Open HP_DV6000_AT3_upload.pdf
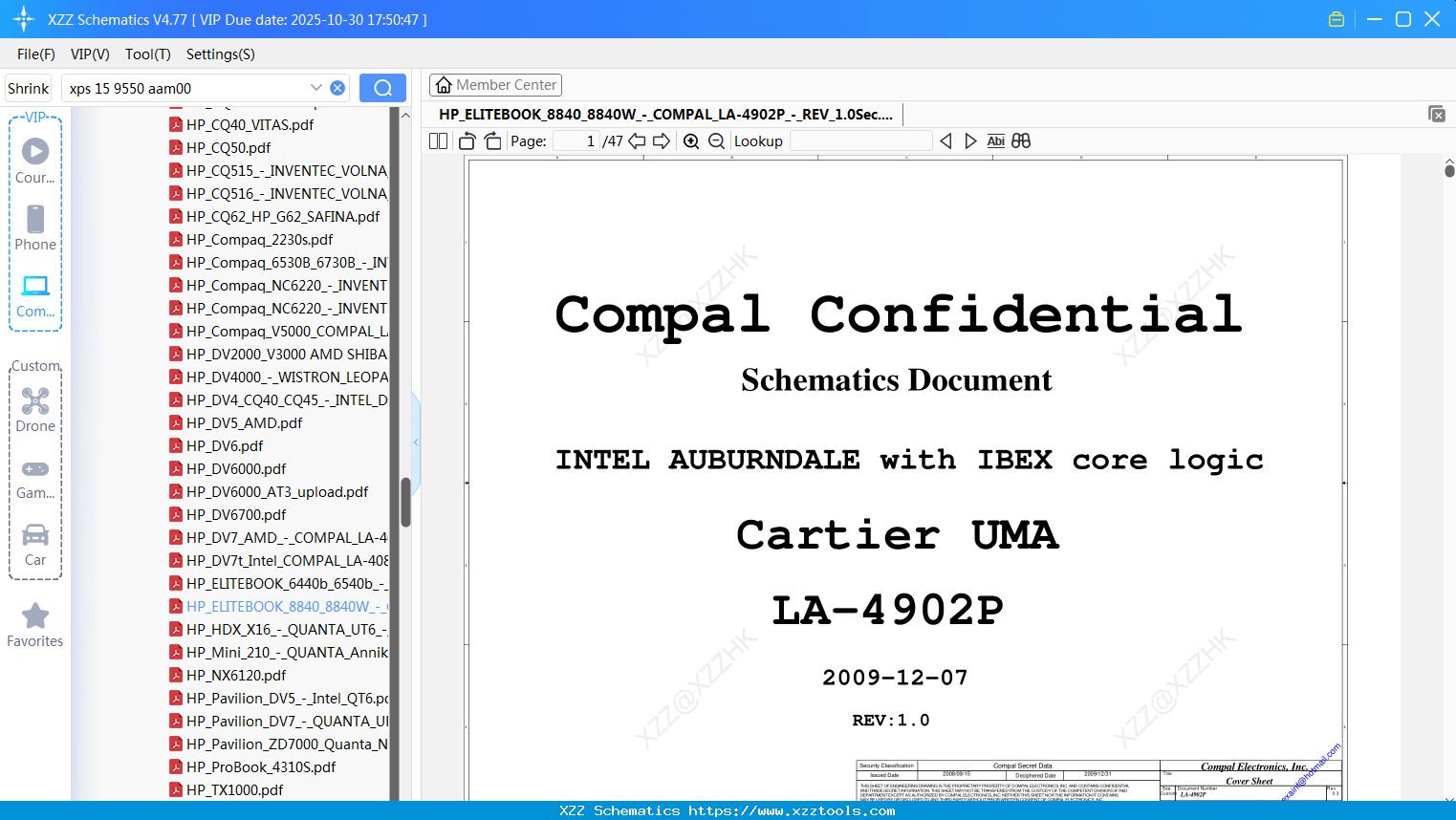 tap(277, 491)
